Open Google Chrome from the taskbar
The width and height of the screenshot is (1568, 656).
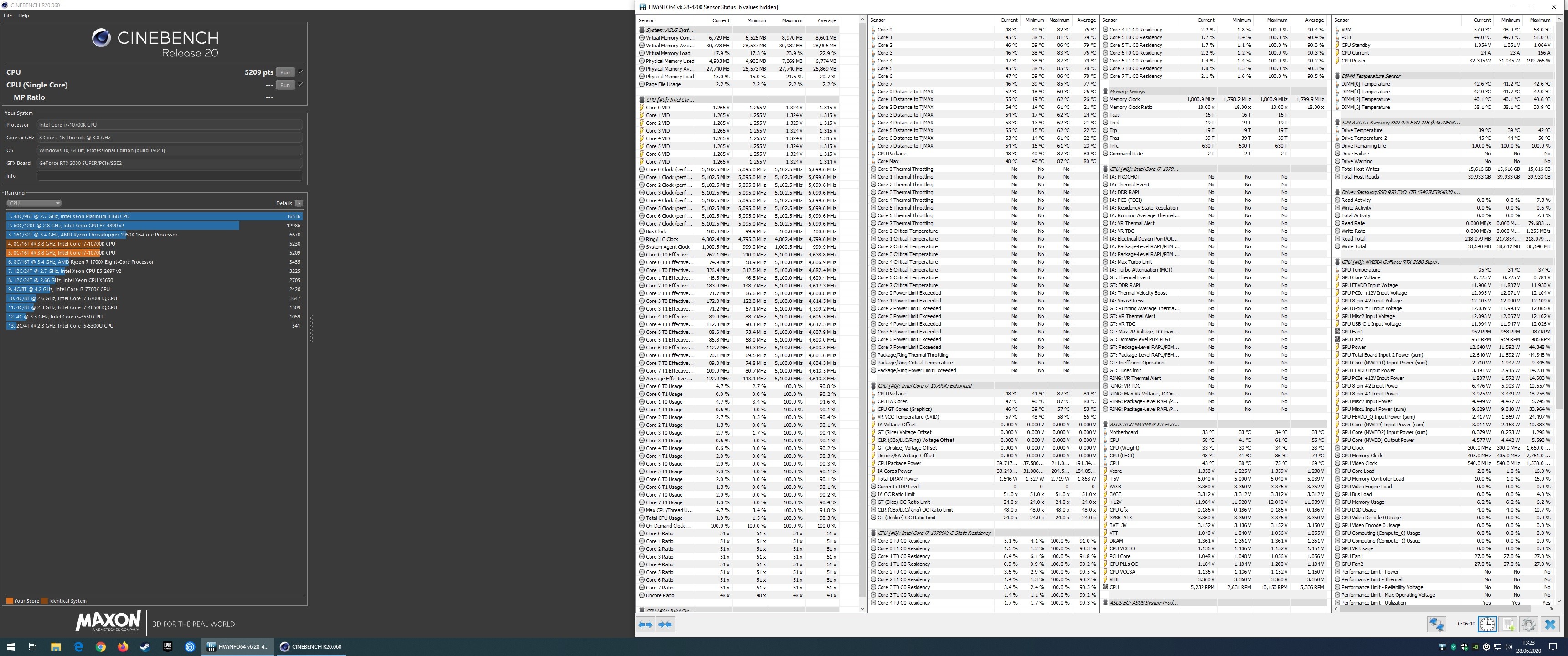pyautogui.click(x=101, y=647)
